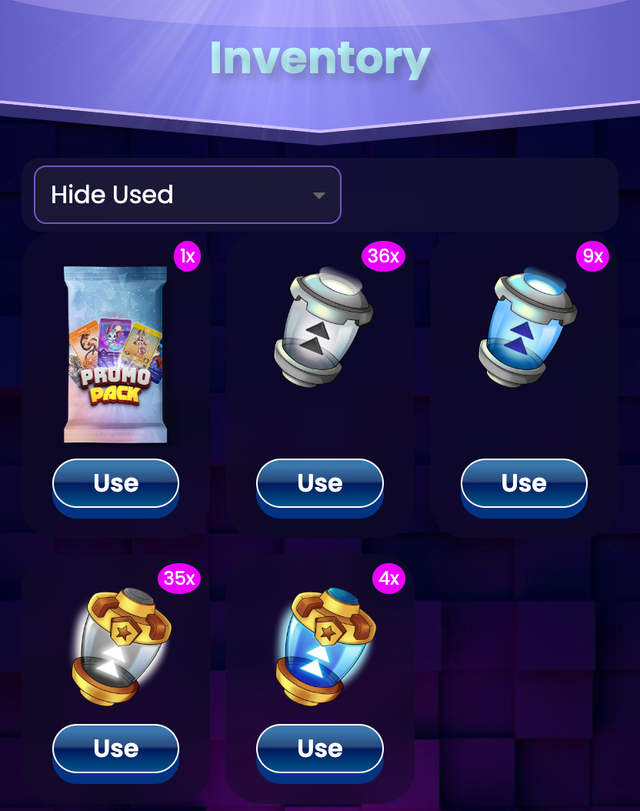Click the empty filter bar area
640x811 pixels.
point(479,194)
